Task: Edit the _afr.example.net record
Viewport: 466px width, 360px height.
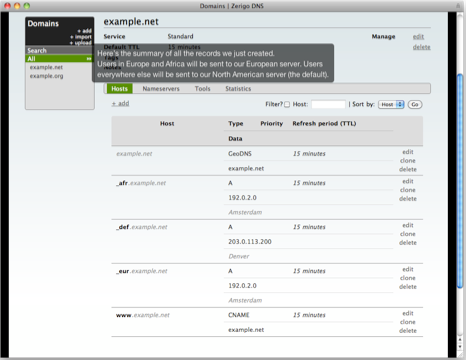Action: point(408,181)
